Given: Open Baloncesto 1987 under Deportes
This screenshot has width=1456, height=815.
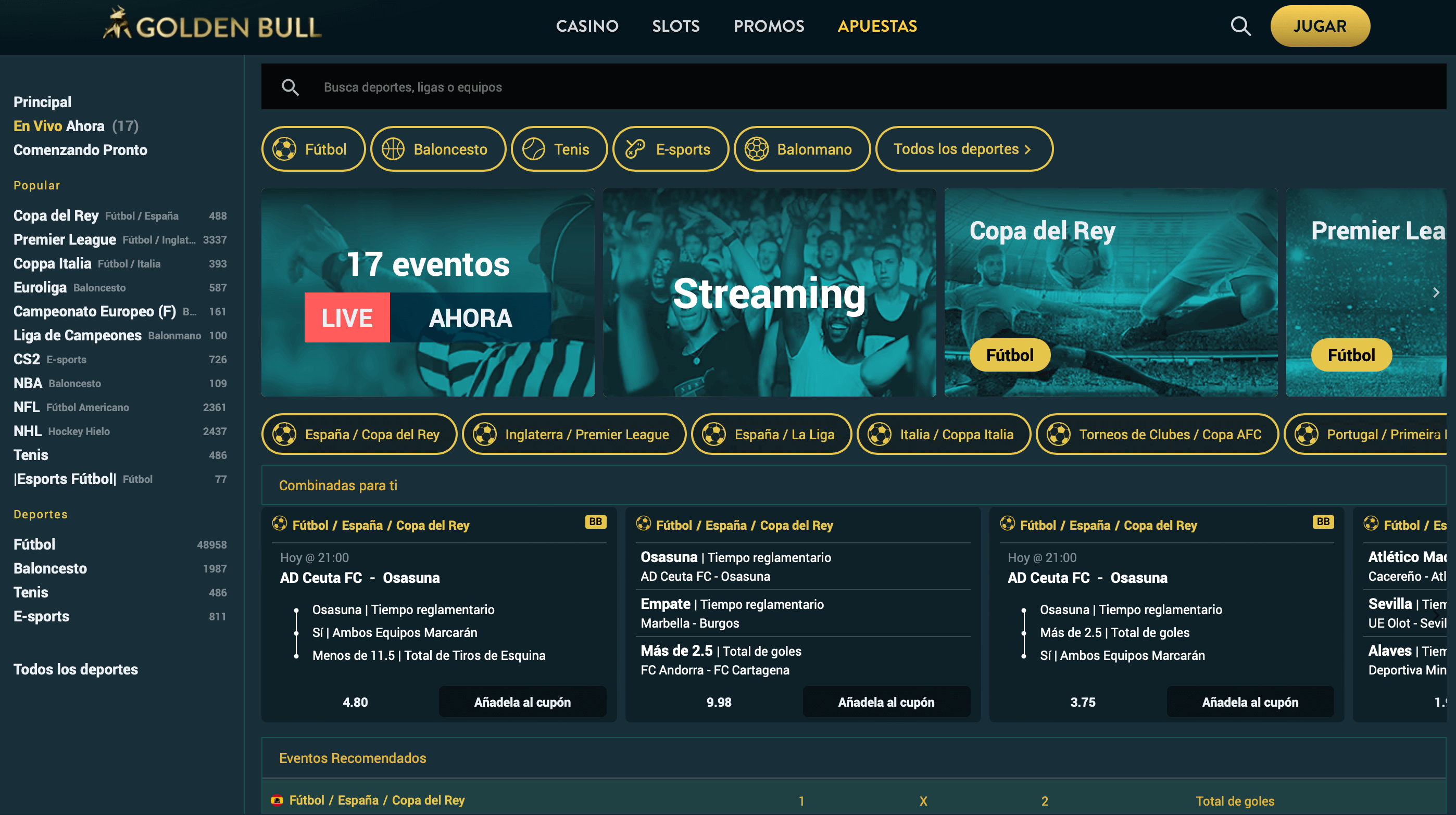Looking at the screenshot, I should tap(120, 568).
